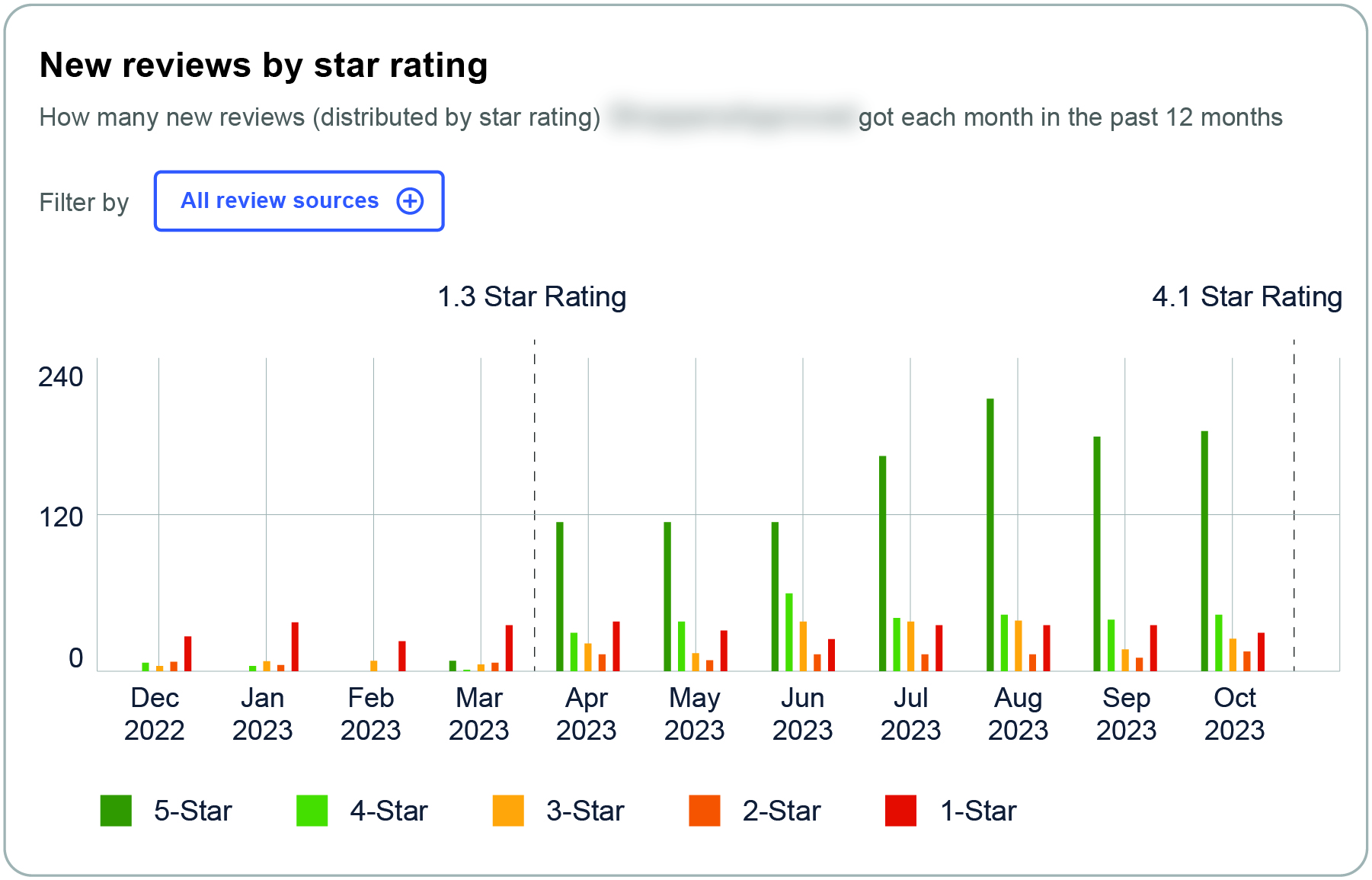
Task: Select the Dec 2022 axis label
Action: [x=155, y=714]
